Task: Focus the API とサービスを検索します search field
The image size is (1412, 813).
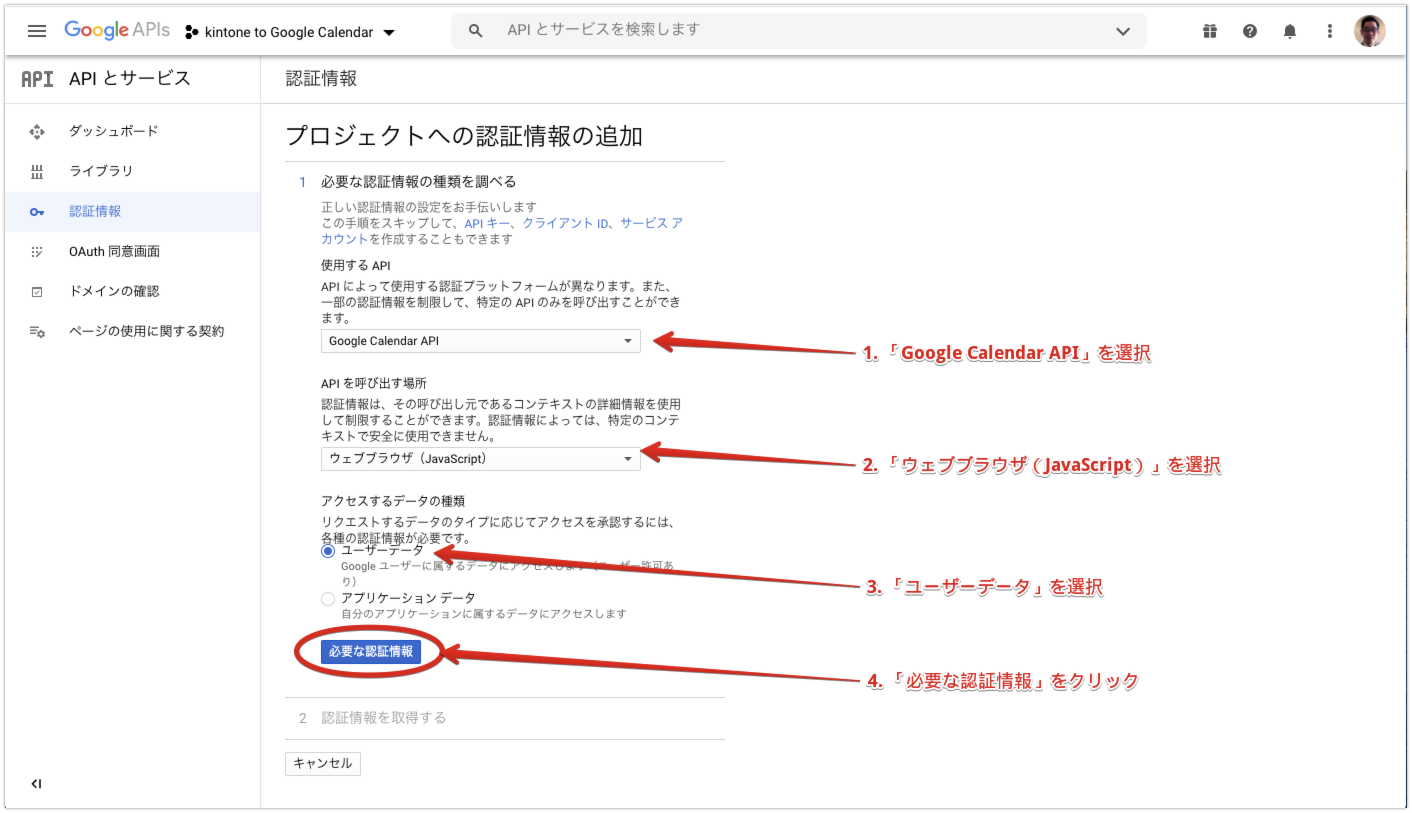Action: pyautogui.click(x=800, y=30)
